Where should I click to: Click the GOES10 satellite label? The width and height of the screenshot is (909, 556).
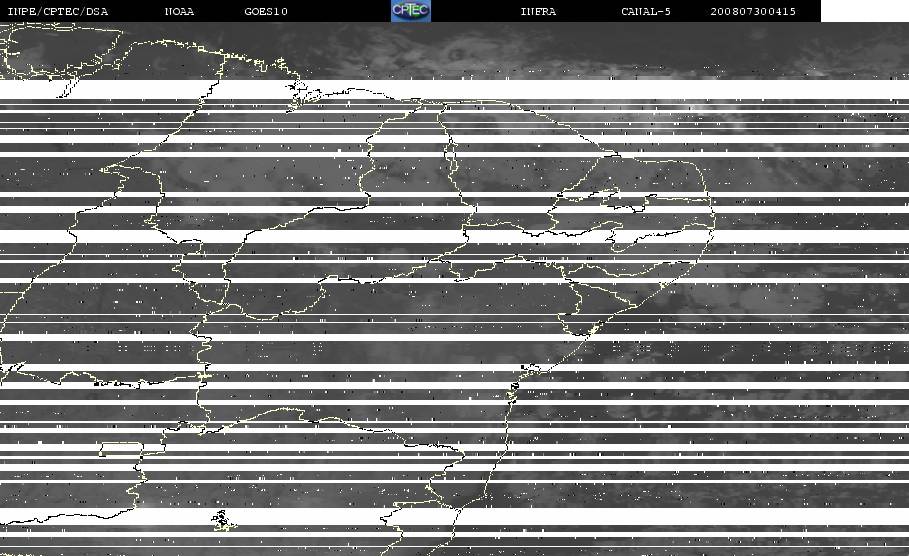point(266,12)
